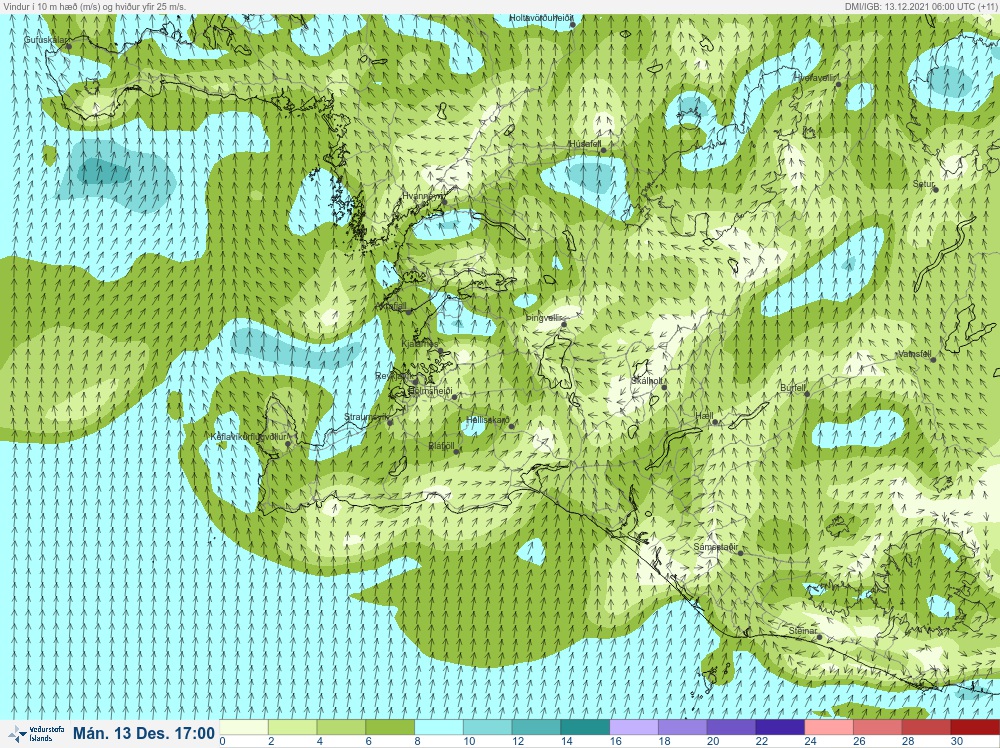
Task: Click the 16–18 m/s lavender legend swatch
Action: [633, 728]
